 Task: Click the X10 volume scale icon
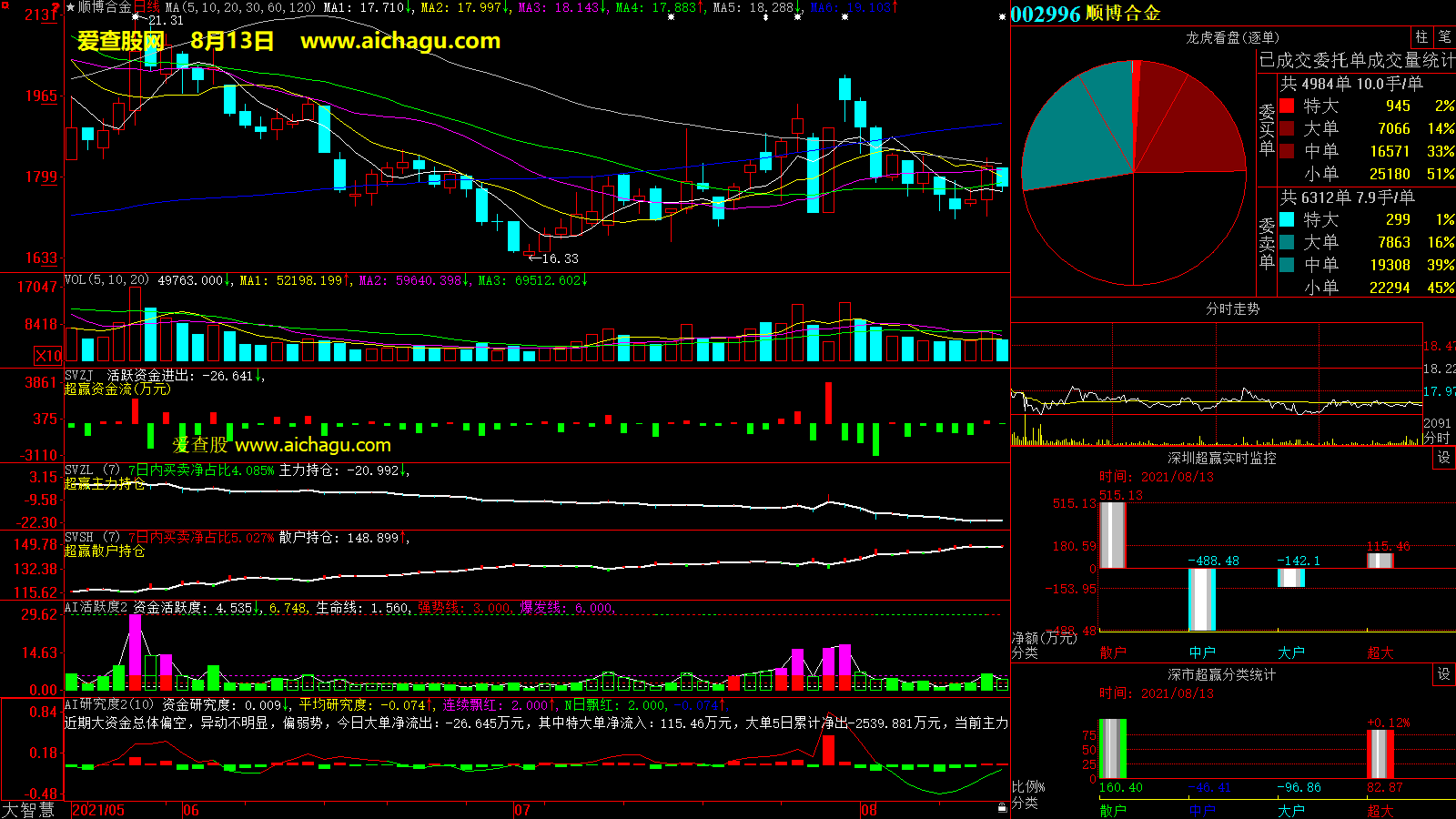click(x=48, y=356)
